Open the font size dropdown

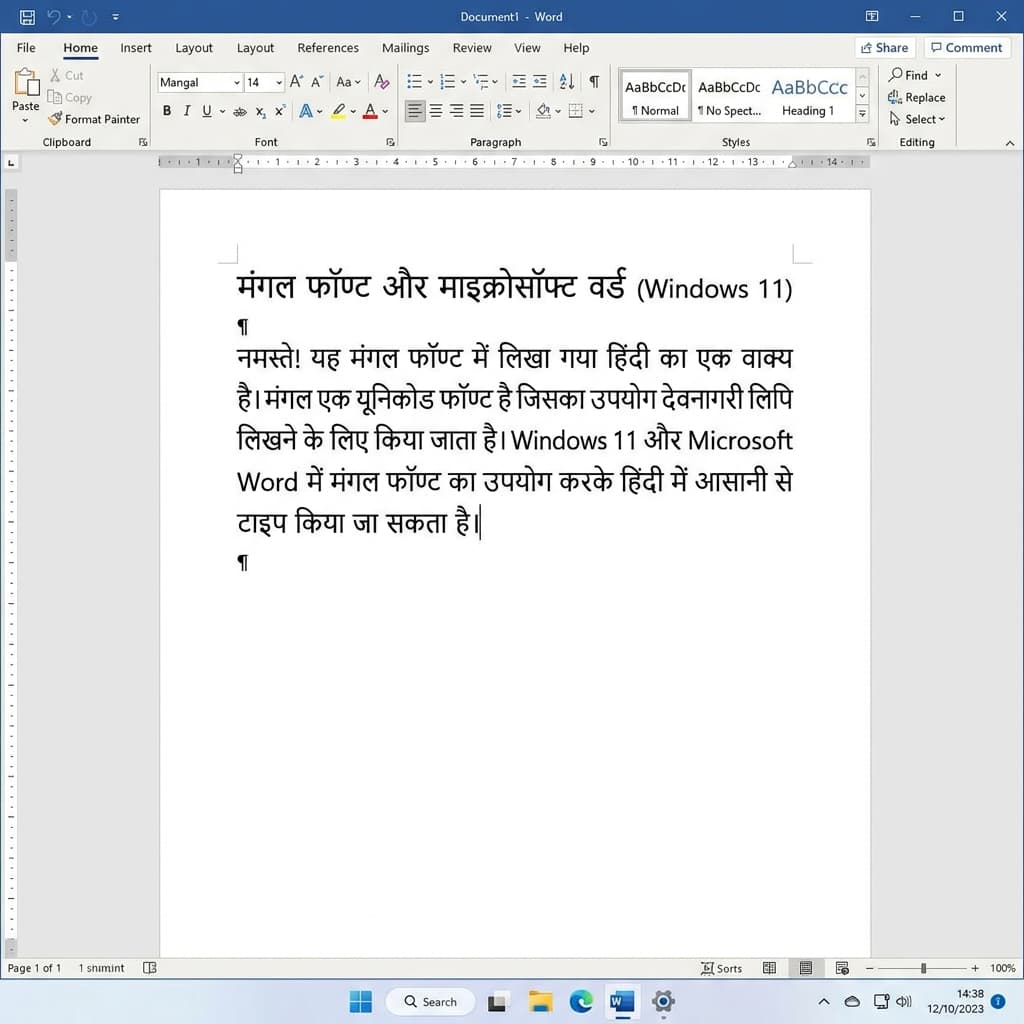[x=279, y=82]
